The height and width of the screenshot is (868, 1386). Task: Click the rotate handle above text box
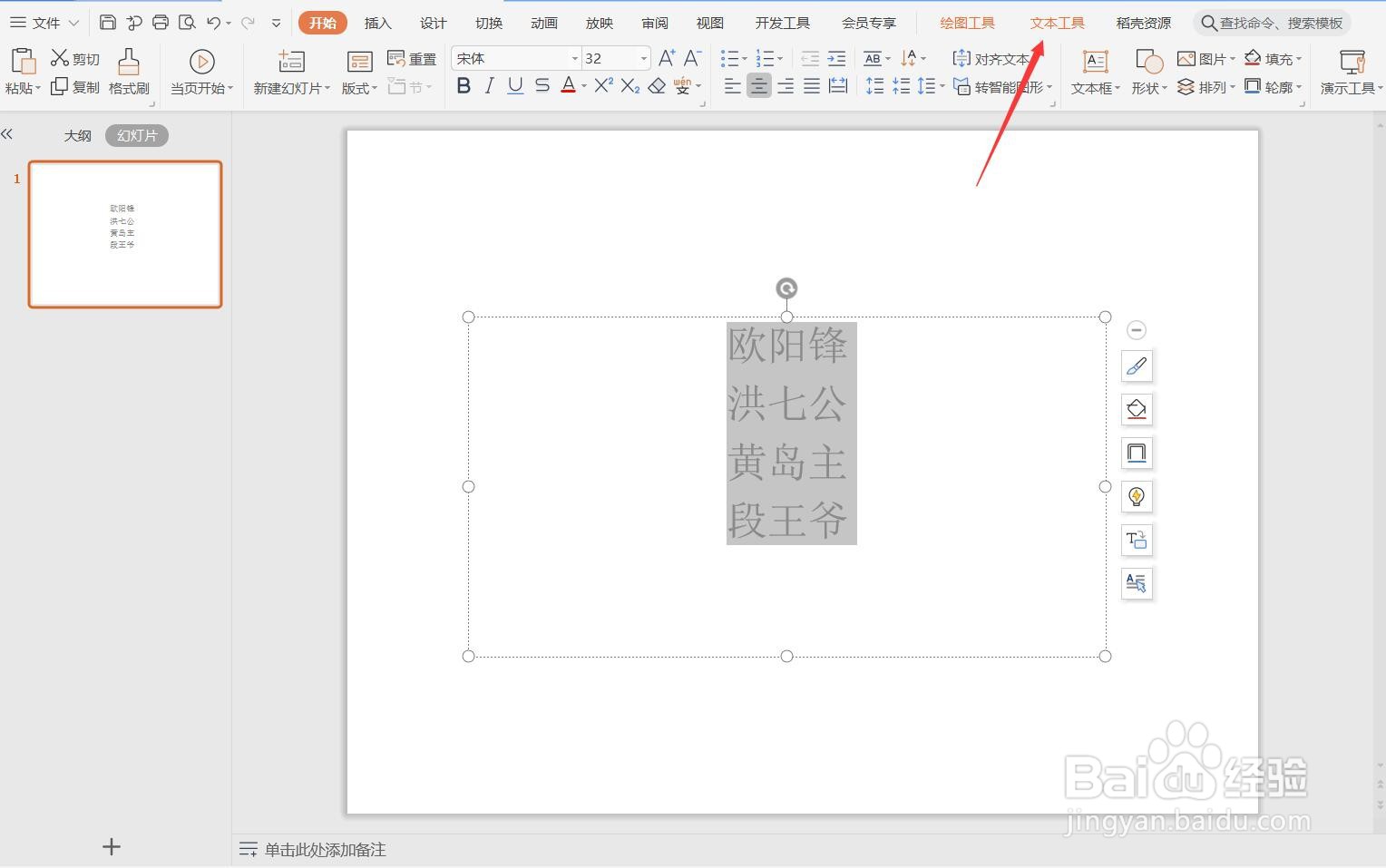(786, 288)
